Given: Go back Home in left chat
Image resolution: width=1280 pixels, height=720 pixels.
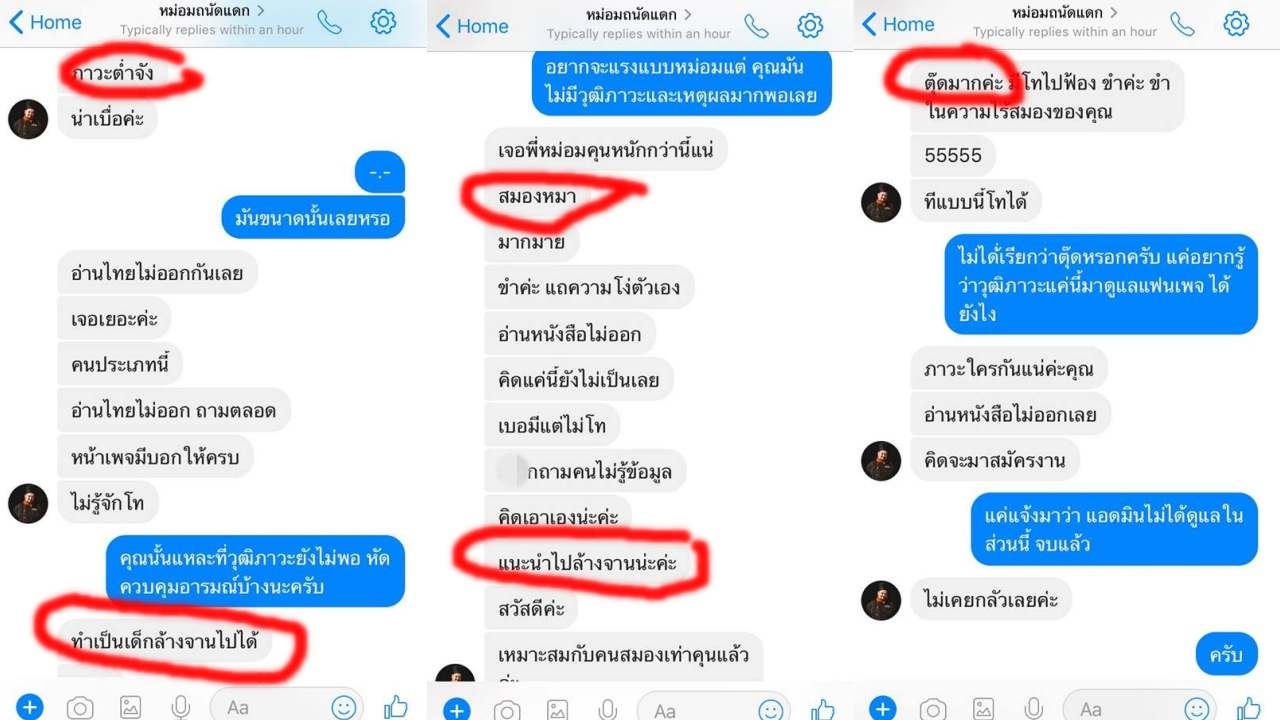Looking at the screenshot, I should tap(45, 23).
